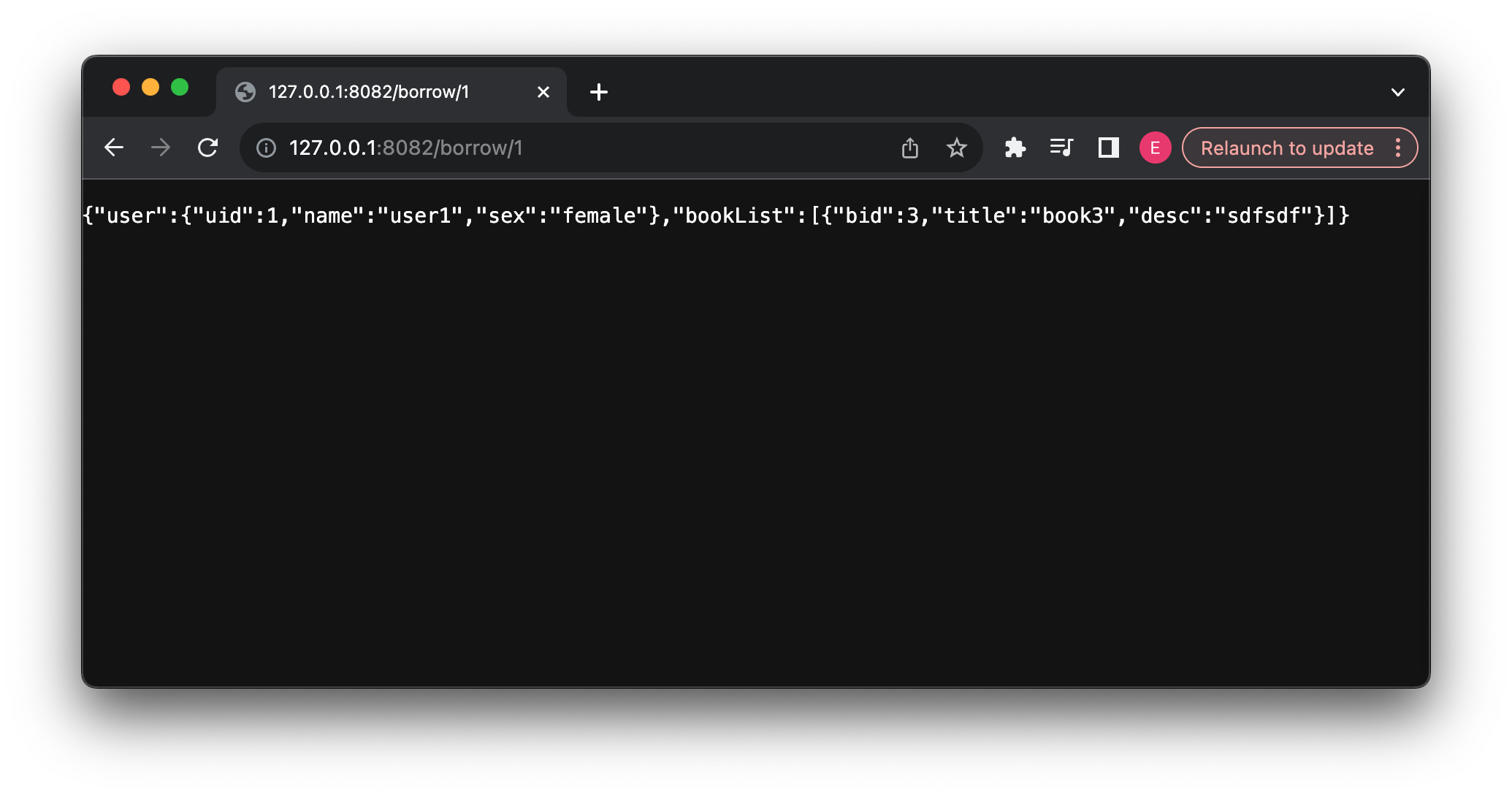The width and height of the screenshot is (1512, 796).
Task: Click the reload page icon
Action: click(x=207, y=147)
